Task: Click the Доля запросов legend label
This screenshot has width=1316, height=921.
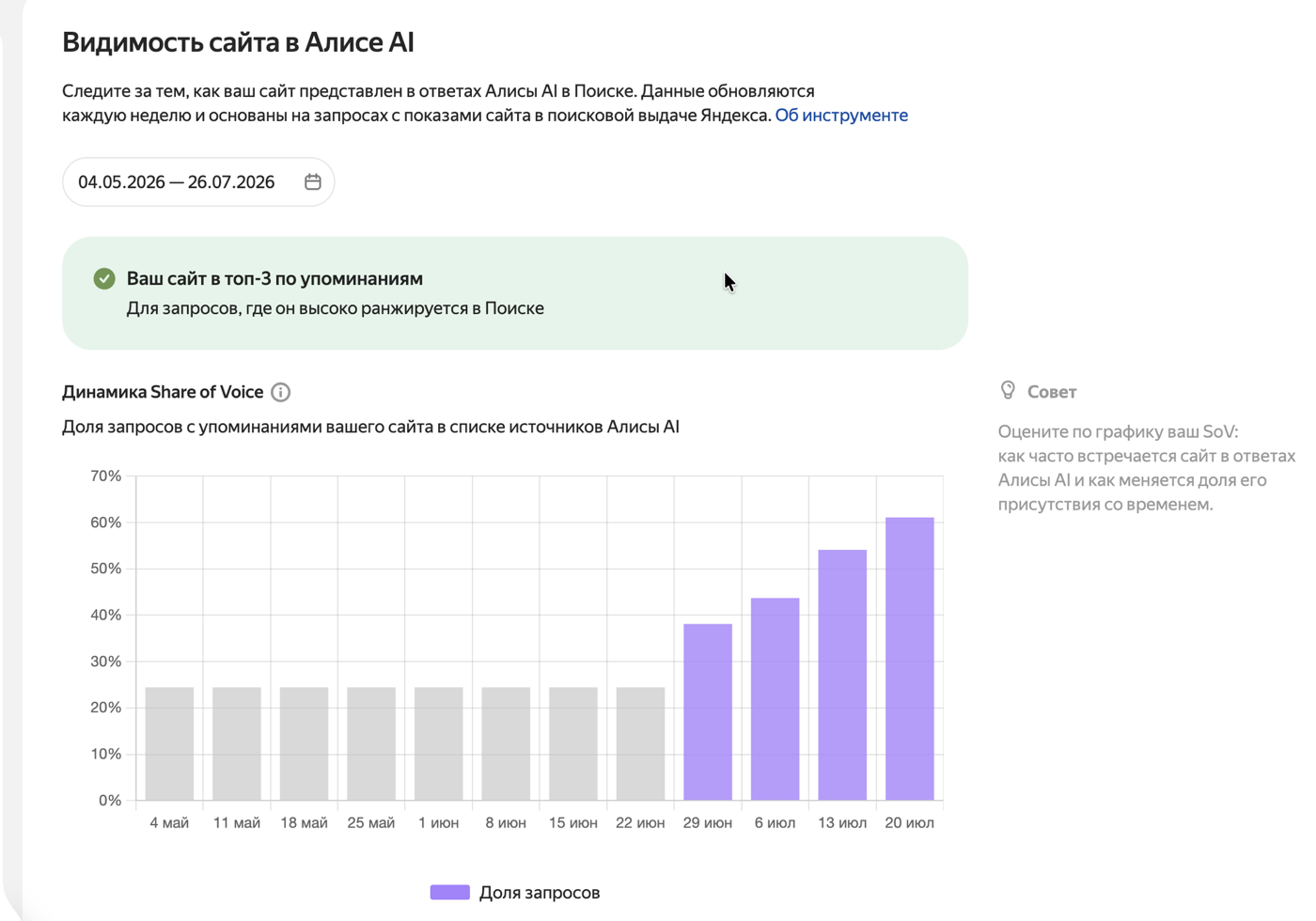Action: (540, 893)
